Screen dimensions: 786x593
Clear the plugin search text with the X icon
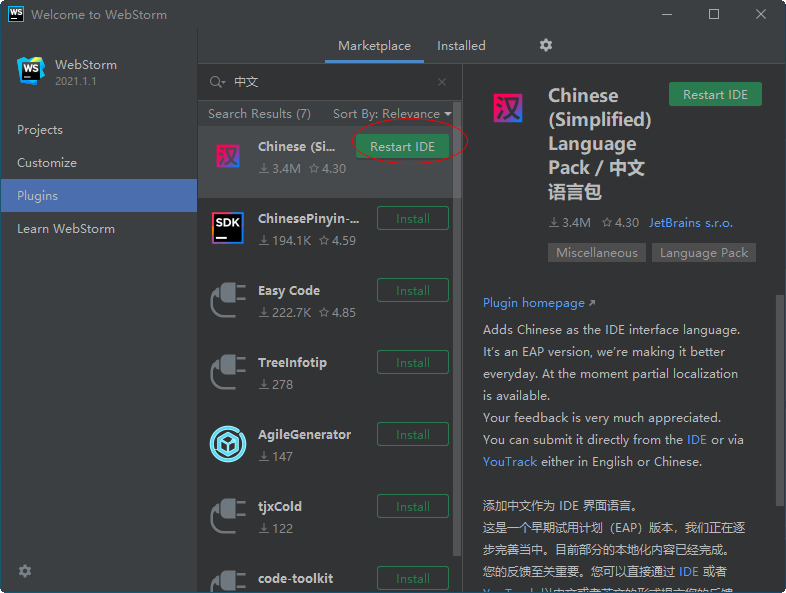click(442, 82)
